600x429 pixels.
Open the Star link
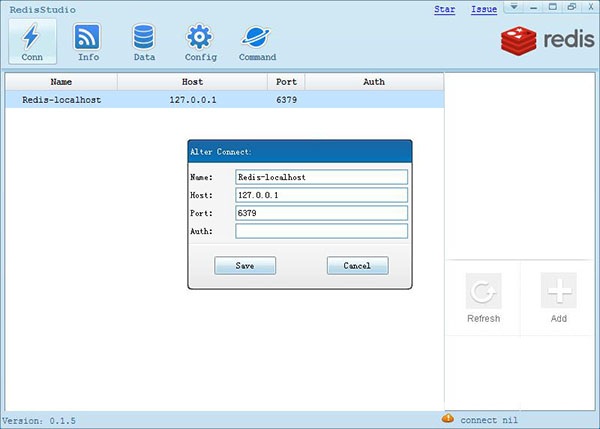click(x=443, y=9)
